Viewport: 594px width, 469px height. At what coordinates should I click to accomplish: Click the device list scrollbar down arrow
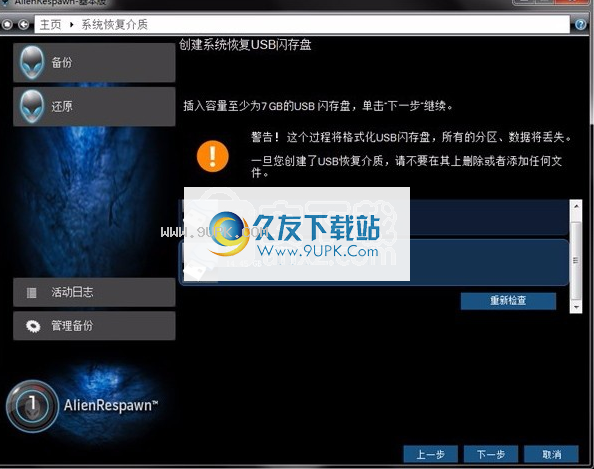576,307
